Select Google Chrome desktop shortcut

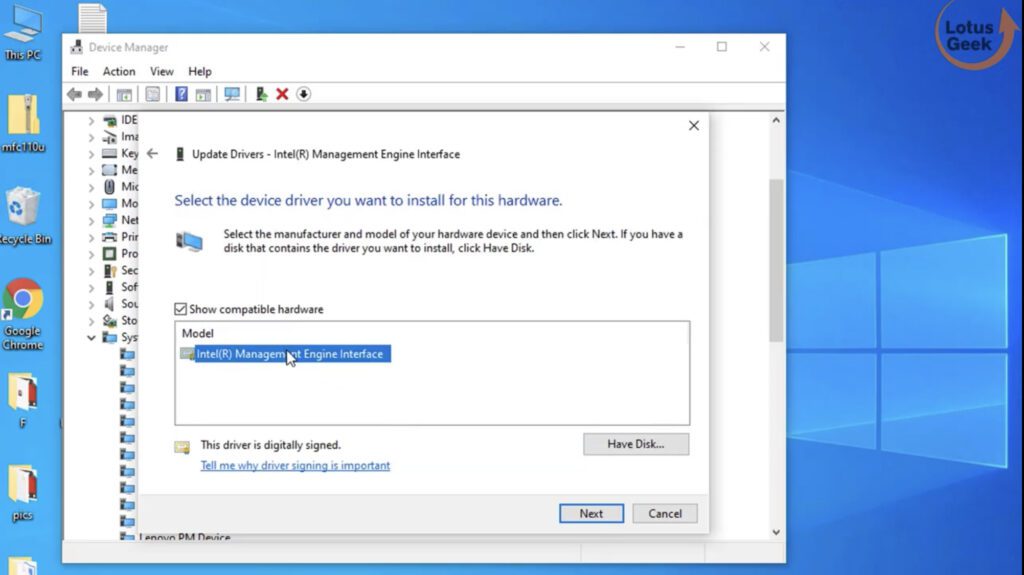click(23, 314)
